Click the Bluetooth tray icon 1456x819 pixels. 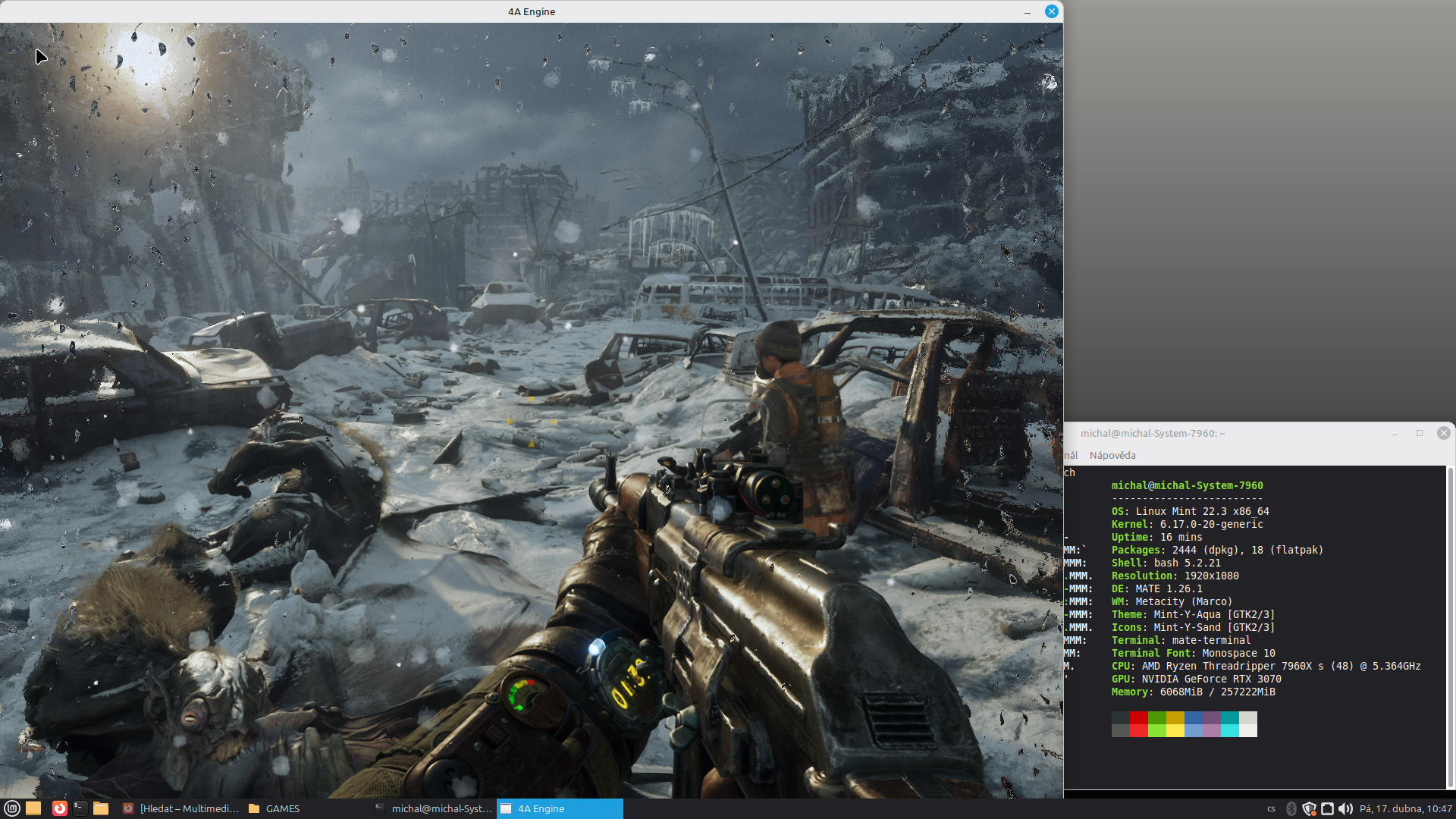(1291, 809)
